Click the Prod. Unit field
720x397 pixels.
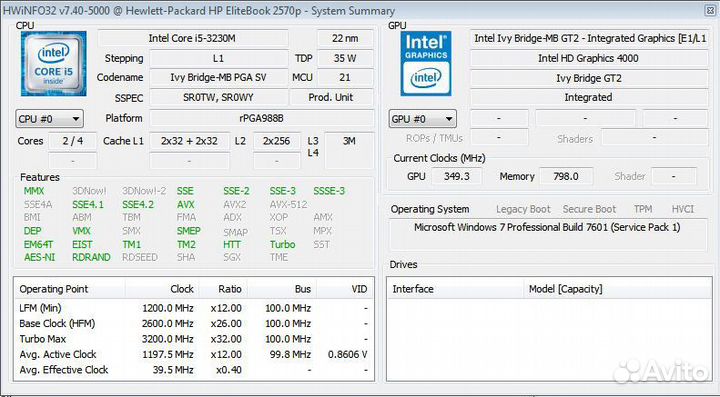[x=331, y=97]
